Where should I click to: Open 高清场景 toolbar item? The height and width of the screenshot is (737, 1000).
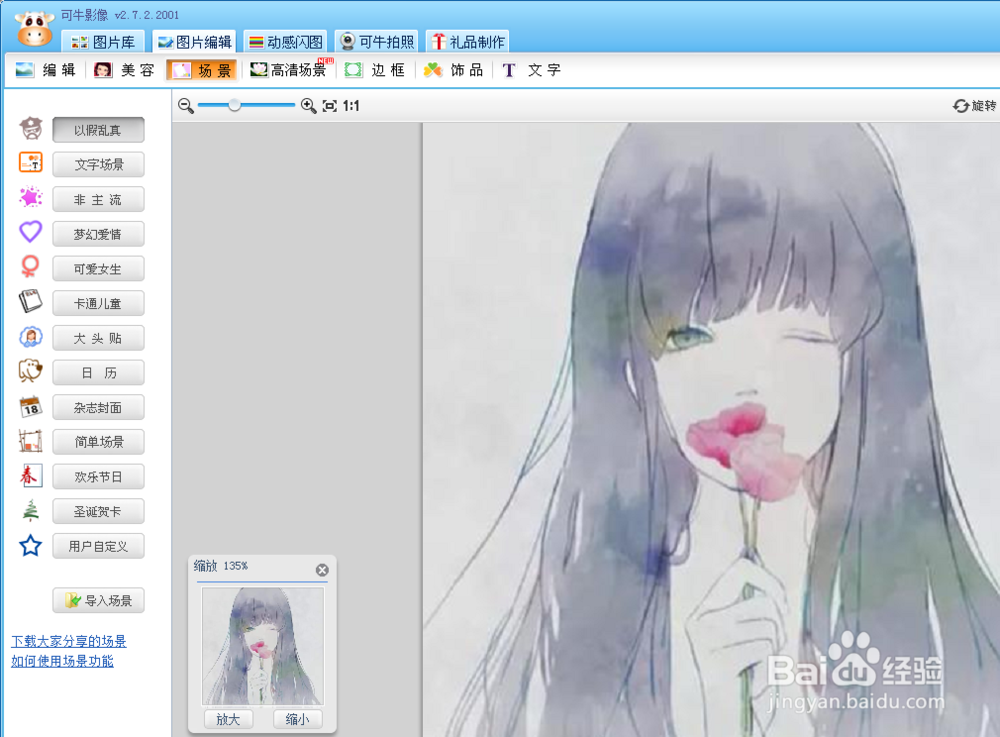pyautogui.click(x=290, y=70)
